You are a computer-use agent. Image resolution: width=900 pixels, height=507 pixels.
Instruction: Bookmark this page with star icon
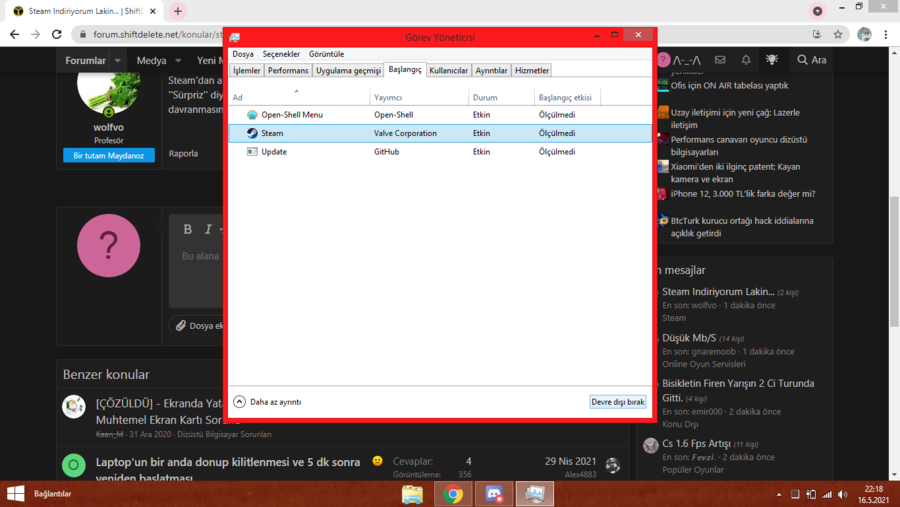pos(838,34)
